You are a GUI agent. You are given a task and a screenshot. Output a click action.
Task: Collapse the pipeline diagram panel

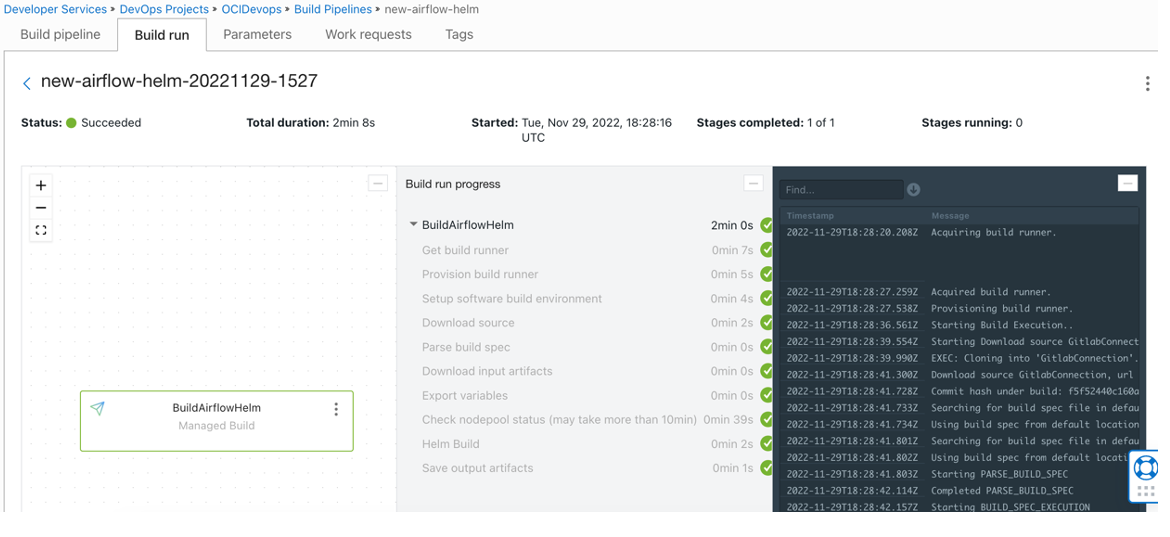coord(377,183)
